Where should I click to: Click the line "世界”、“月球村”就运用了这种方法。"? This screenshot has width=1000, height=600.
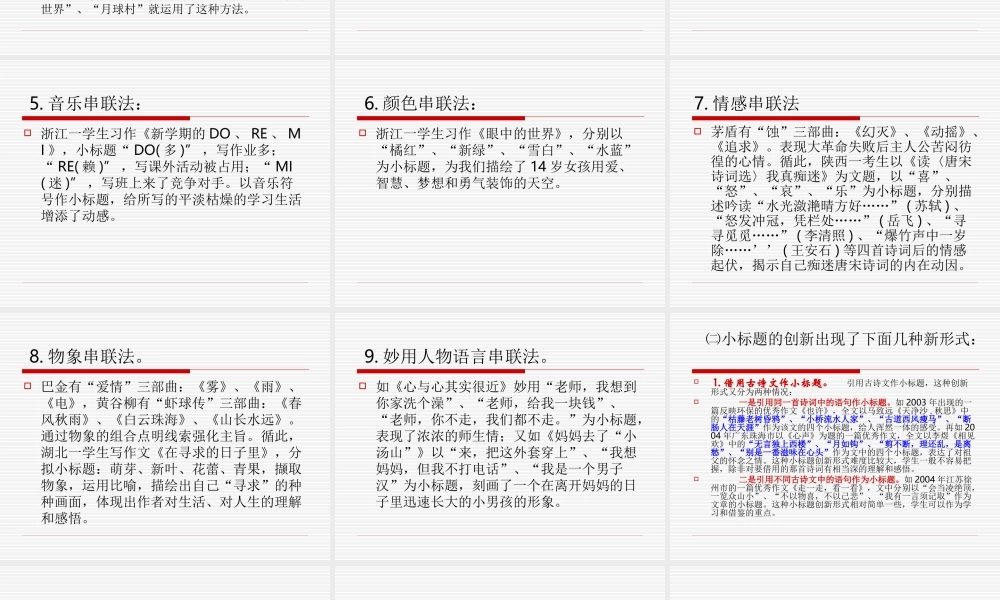click(x=147, y=9)
